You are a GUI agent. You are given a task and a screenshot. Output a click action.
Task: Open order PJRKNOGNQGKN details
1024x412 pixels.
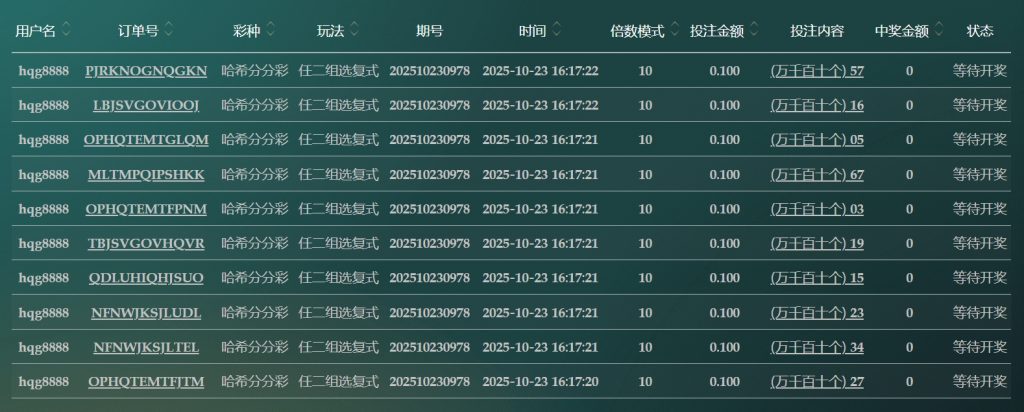tap(146, 71)
